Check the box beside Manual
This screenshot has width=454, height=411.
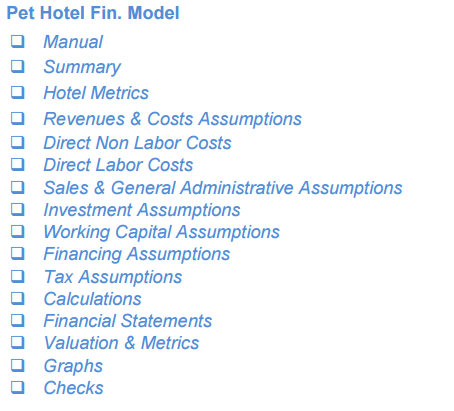tap(18, 42)
